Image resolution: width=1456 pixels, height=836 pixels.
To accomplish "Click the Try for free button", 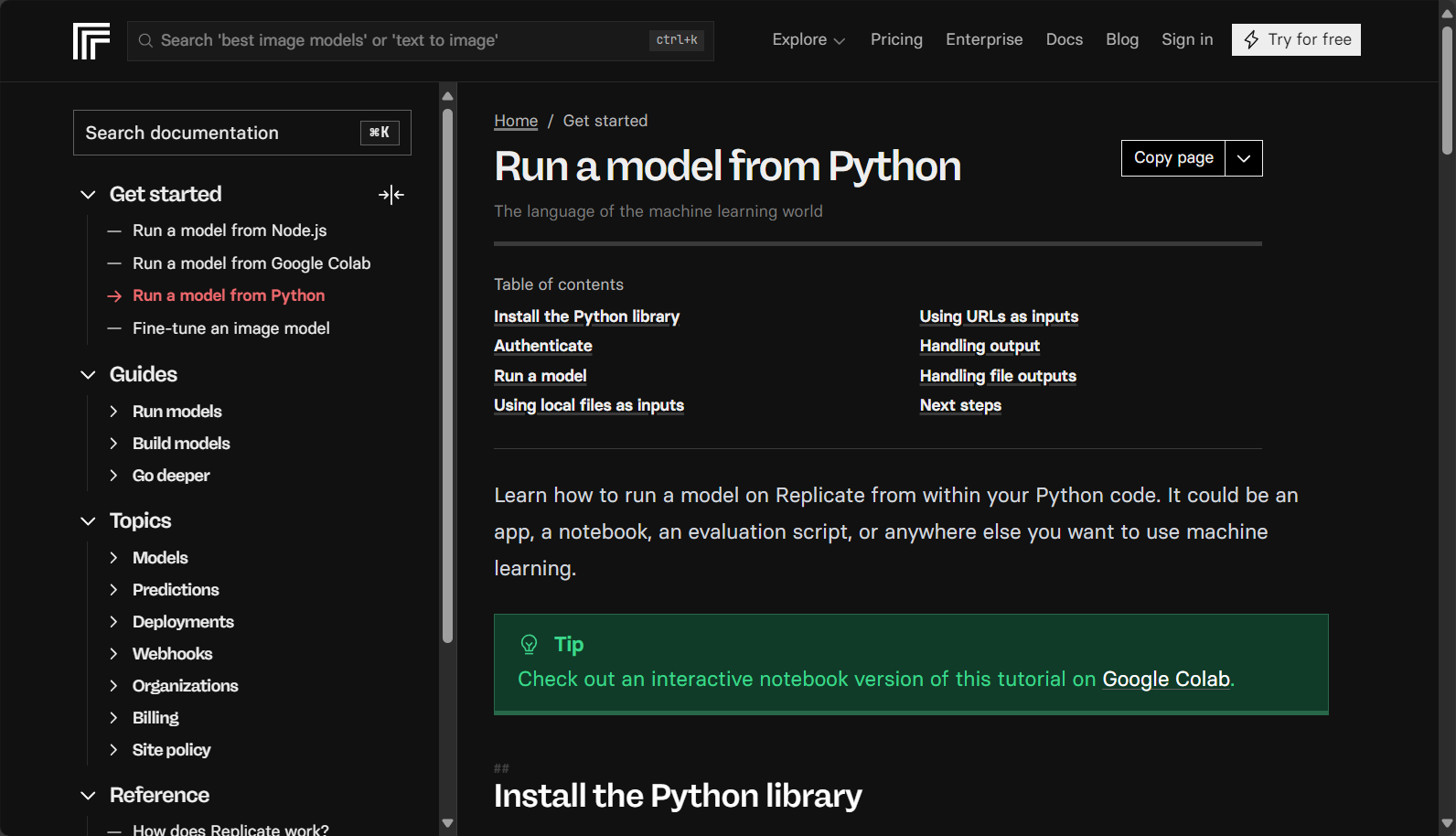I will tap(1296, 39).
